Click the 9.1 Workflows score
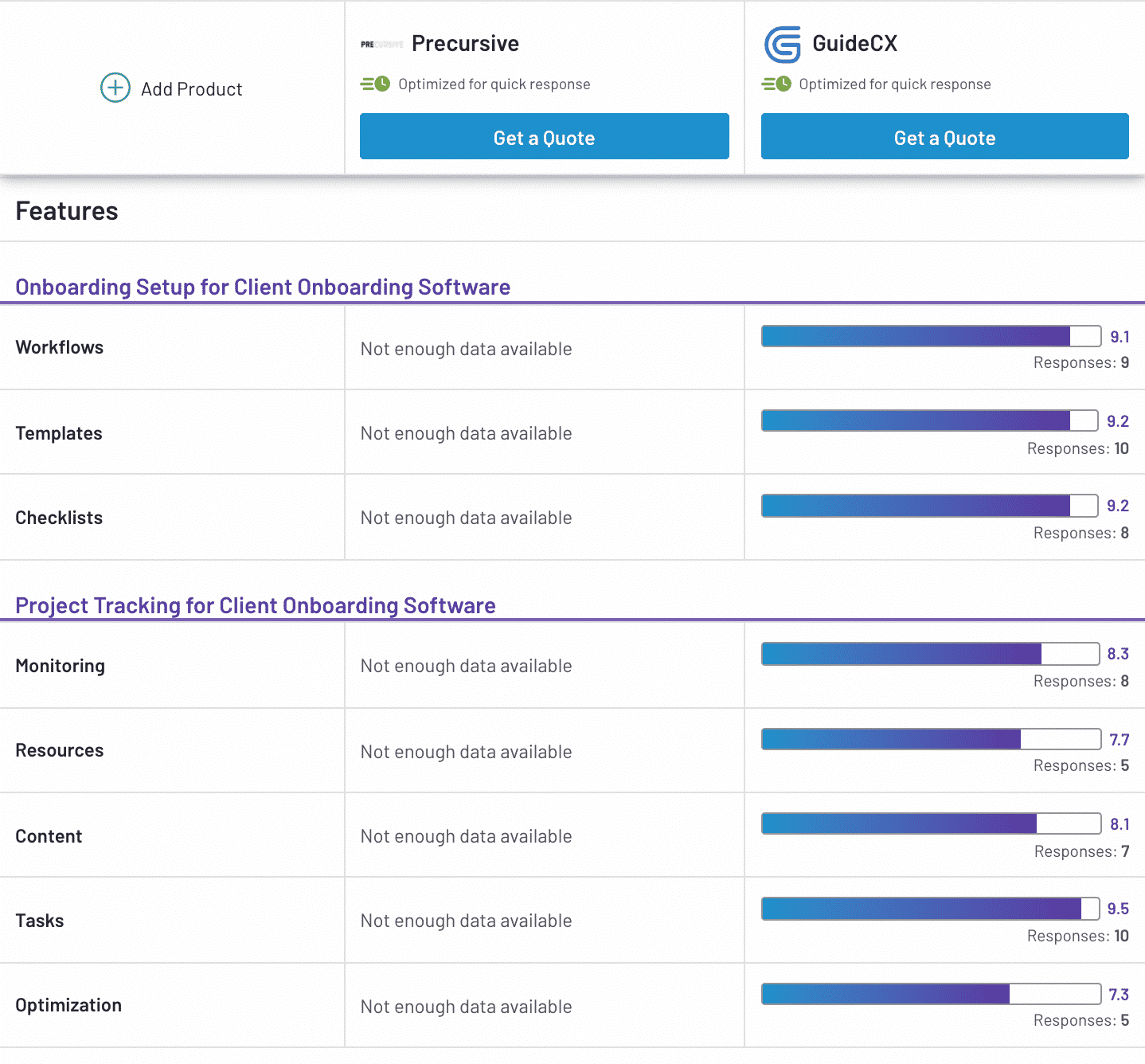Screen dimensions: 1145x1064 (x=1120, y=337)
